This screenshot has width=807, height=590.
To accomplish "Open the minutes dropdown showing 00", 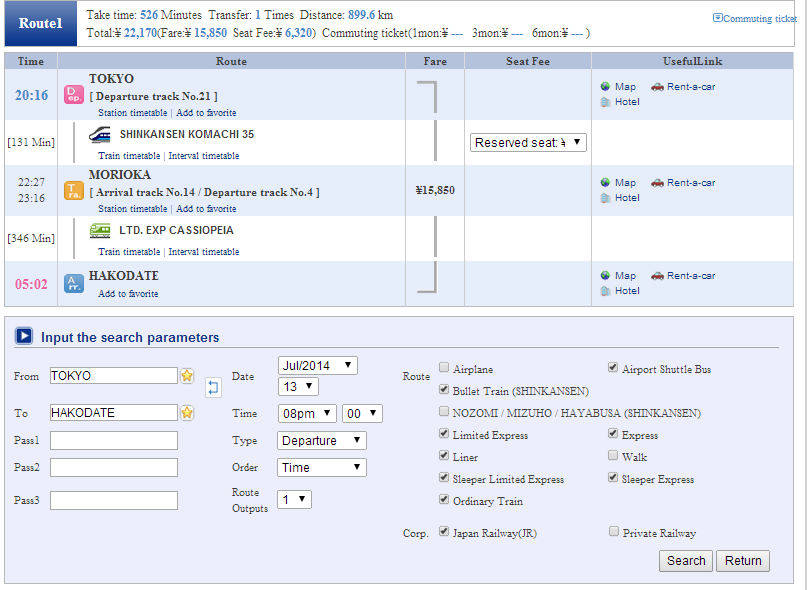I will pos(362,413).
